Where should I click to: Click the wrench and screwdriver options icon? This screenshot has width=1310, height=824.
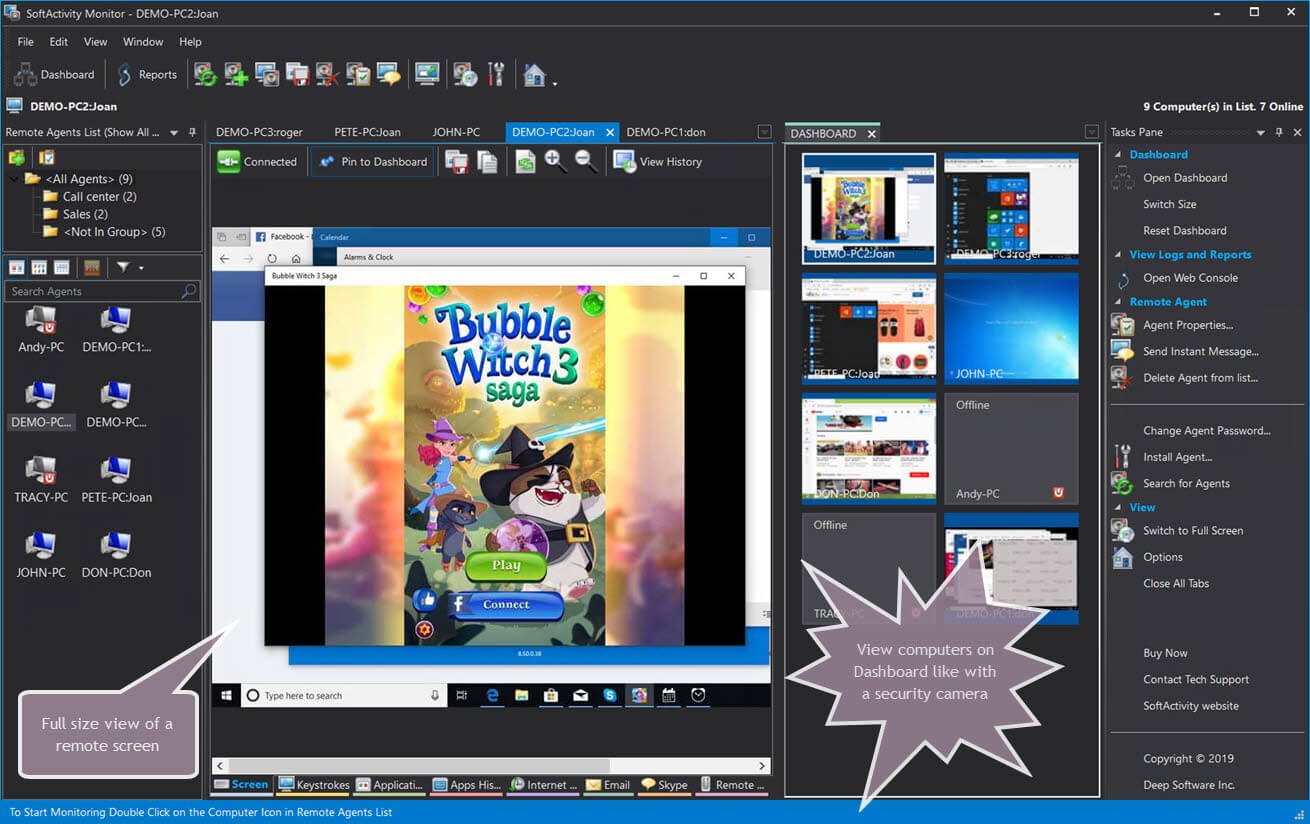(x=496, y=74)
